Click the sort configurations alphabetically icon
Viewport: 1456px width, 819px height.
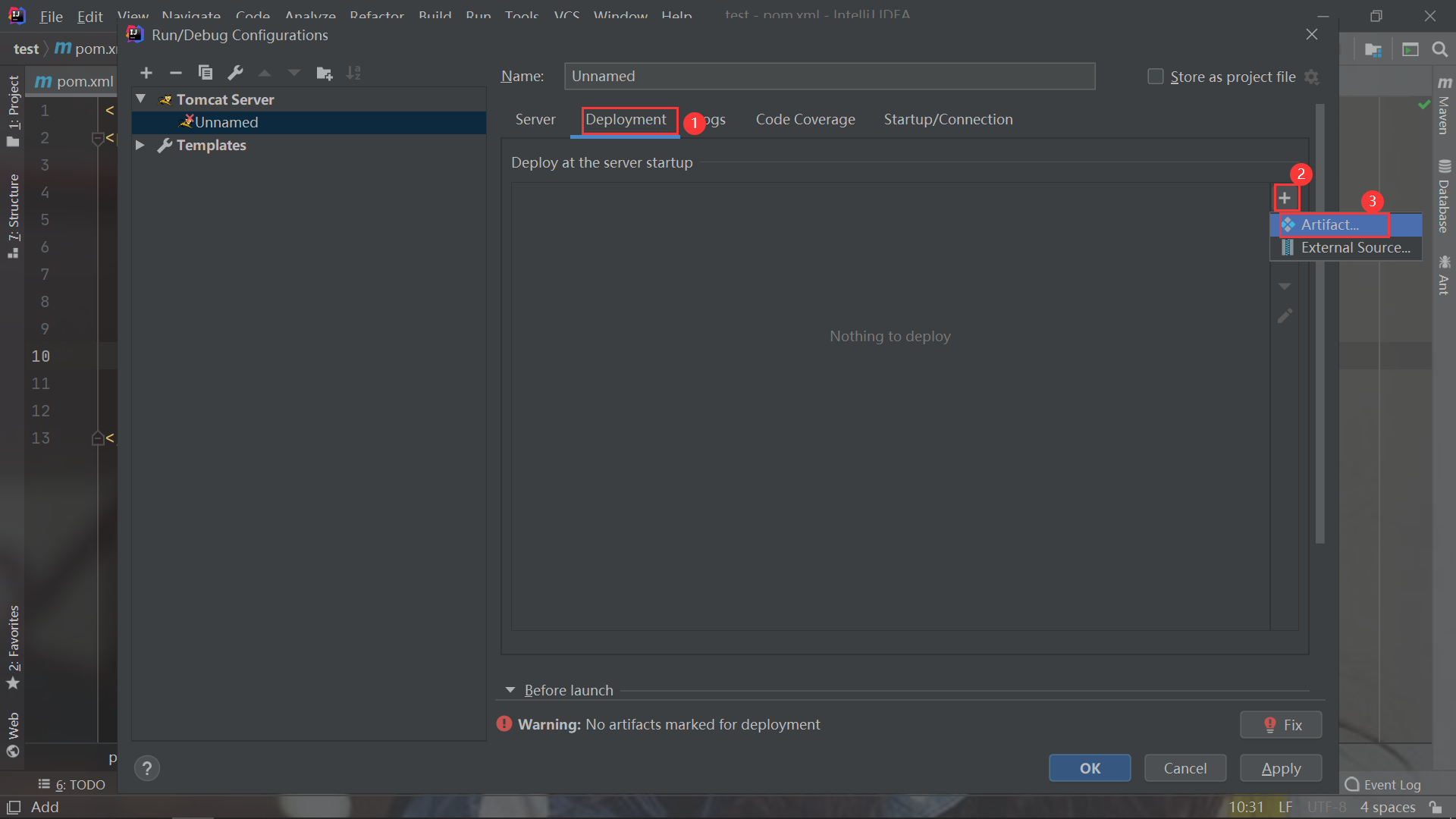[353, 73]
